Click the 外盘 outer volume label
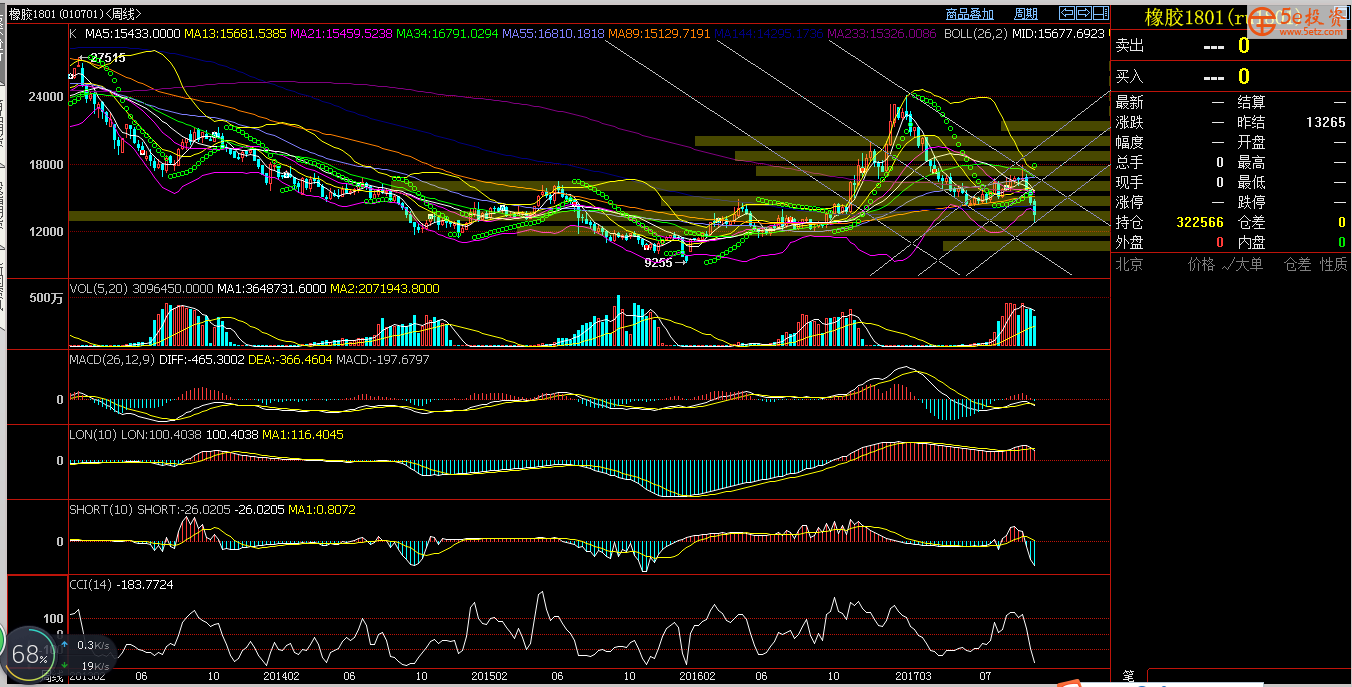The height and width of the screenshot is (687, 1352). coord(1129,242)
